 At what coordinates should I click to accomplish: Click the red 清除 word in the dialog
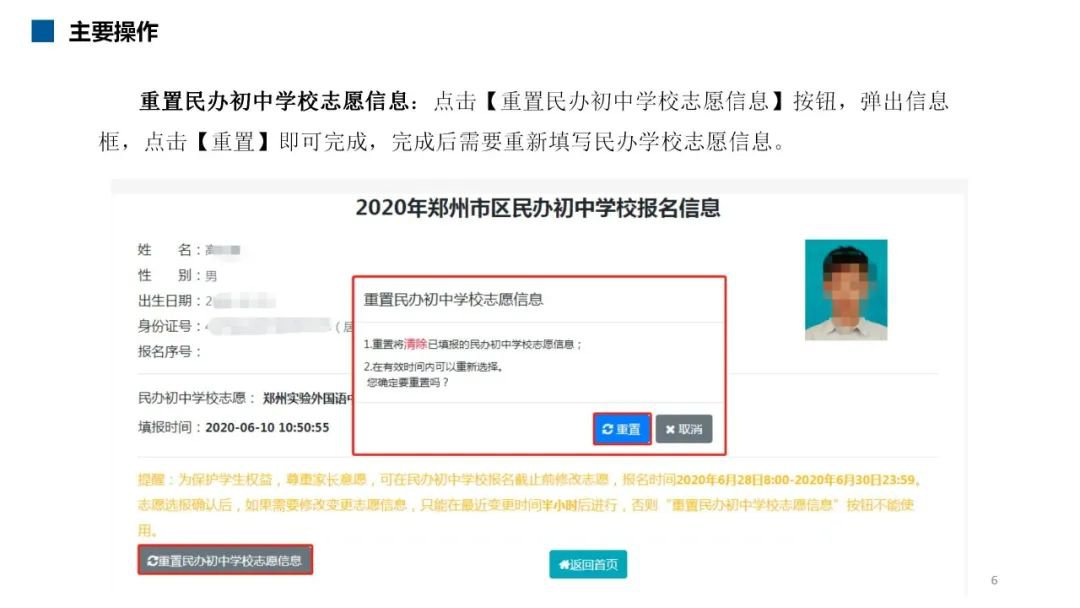[415, 344]
